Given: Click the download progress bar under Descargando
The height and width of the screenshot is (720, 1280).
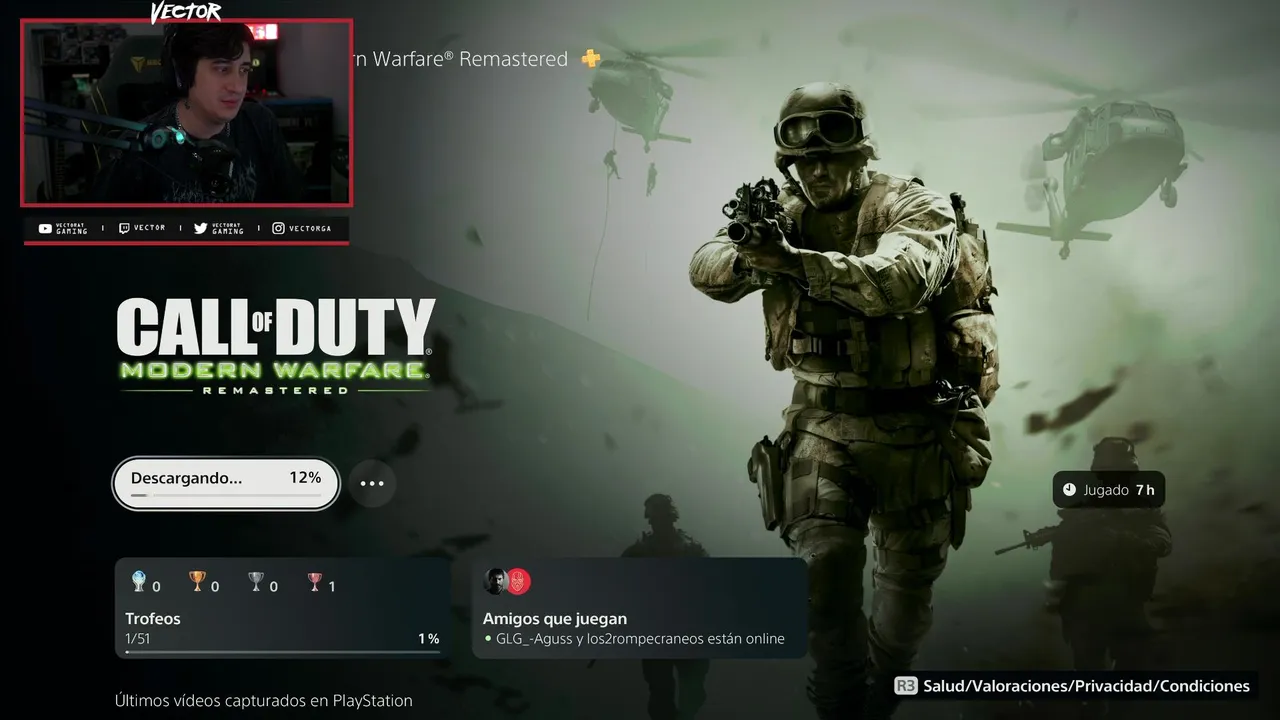Looking at the screenshot, I should pyautogui.click(x=226, y=496).
